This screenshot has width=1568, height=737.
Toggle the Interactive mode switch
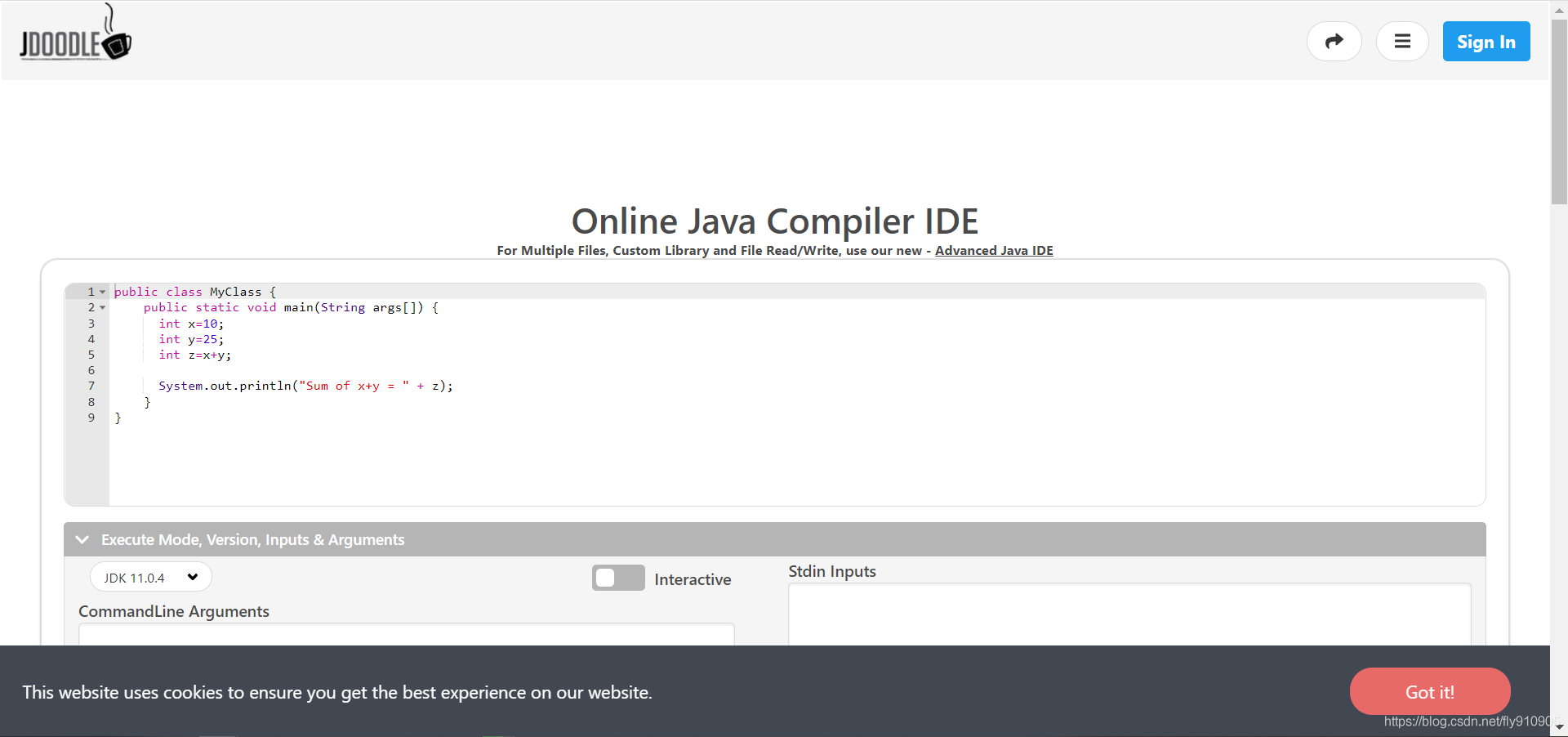point(618,578)
